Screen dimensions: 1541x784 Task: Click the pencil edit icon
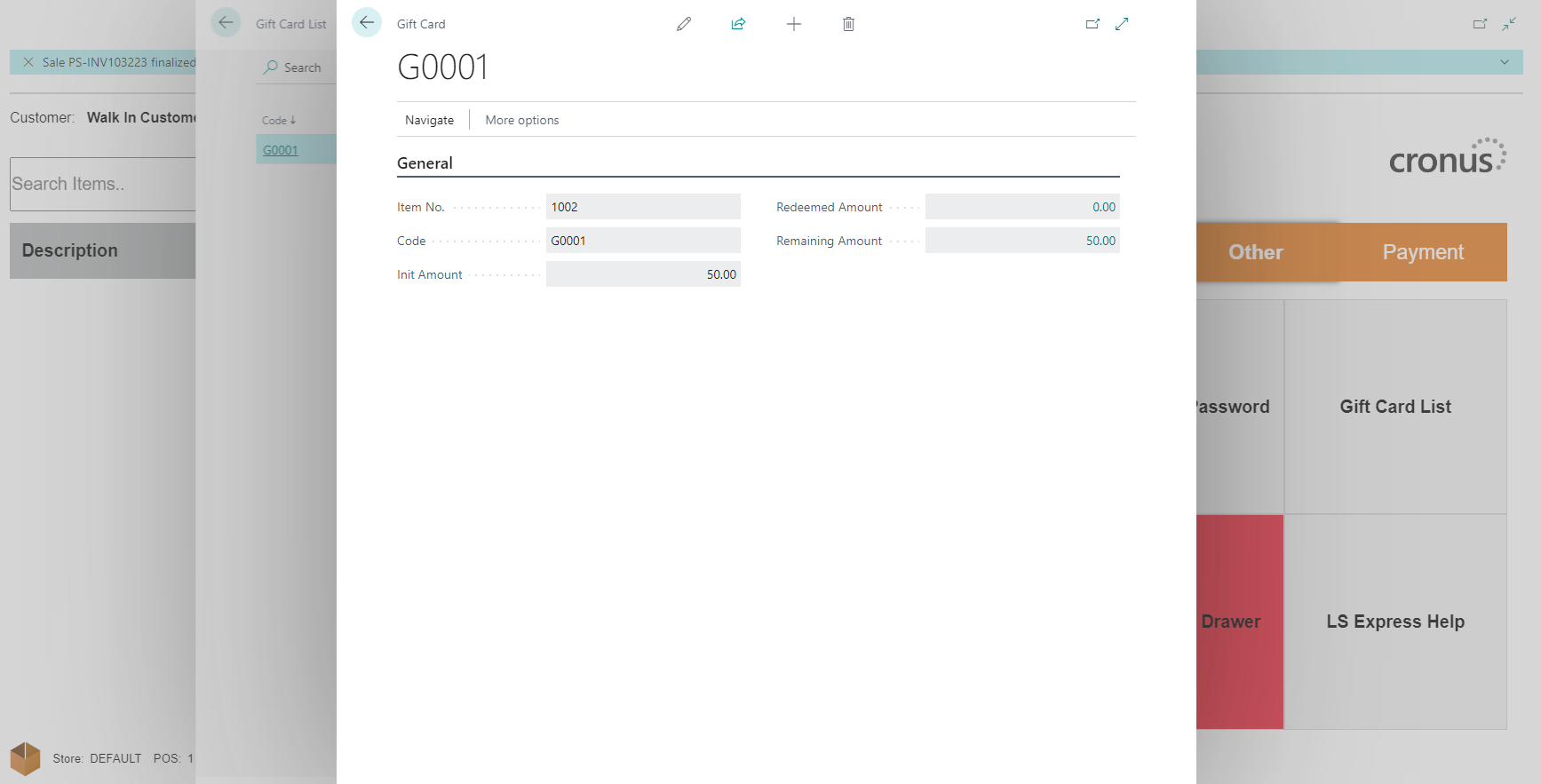point(683,24)
